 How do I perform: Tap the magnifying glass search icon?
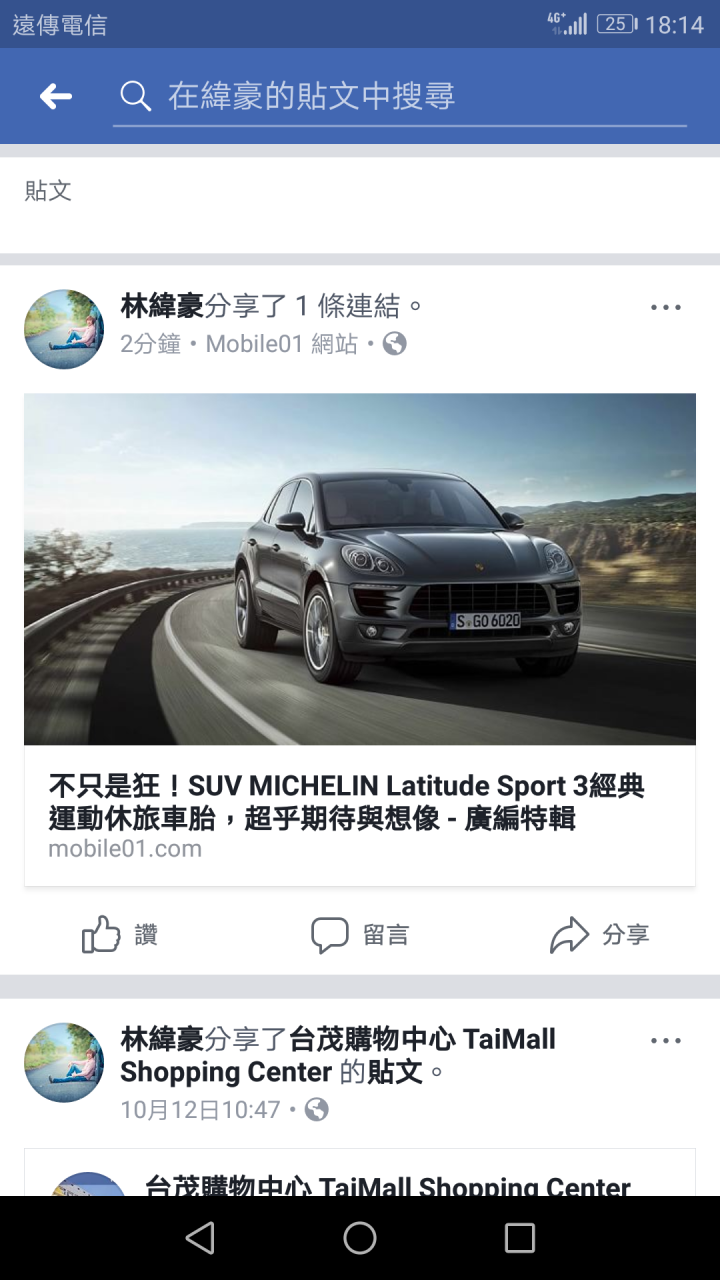[x=135, y=96]
